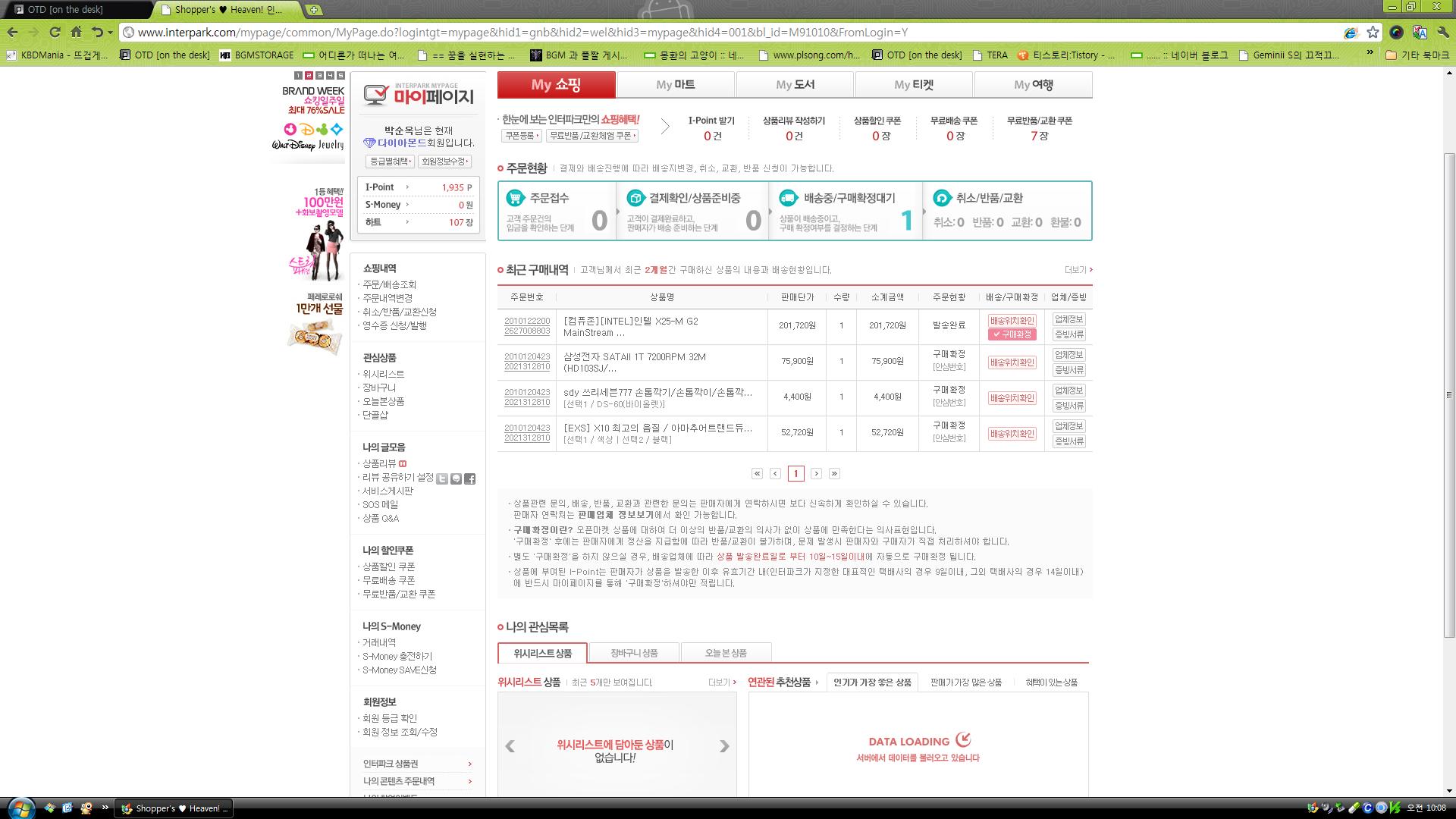Open the browser home page icon
1456x819 pixels.
[x=76, y=32]
